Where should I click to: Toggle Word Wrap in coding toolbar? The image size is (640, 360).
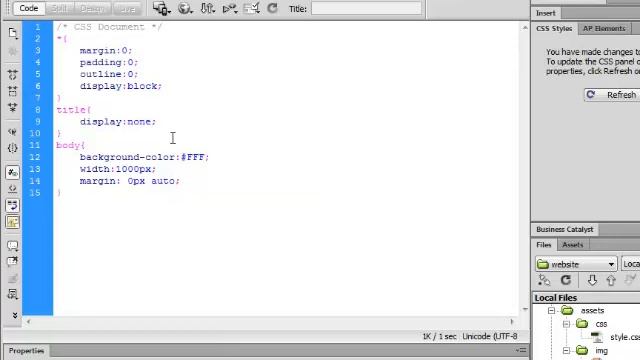pyautogui.click(x=13, y=205)
